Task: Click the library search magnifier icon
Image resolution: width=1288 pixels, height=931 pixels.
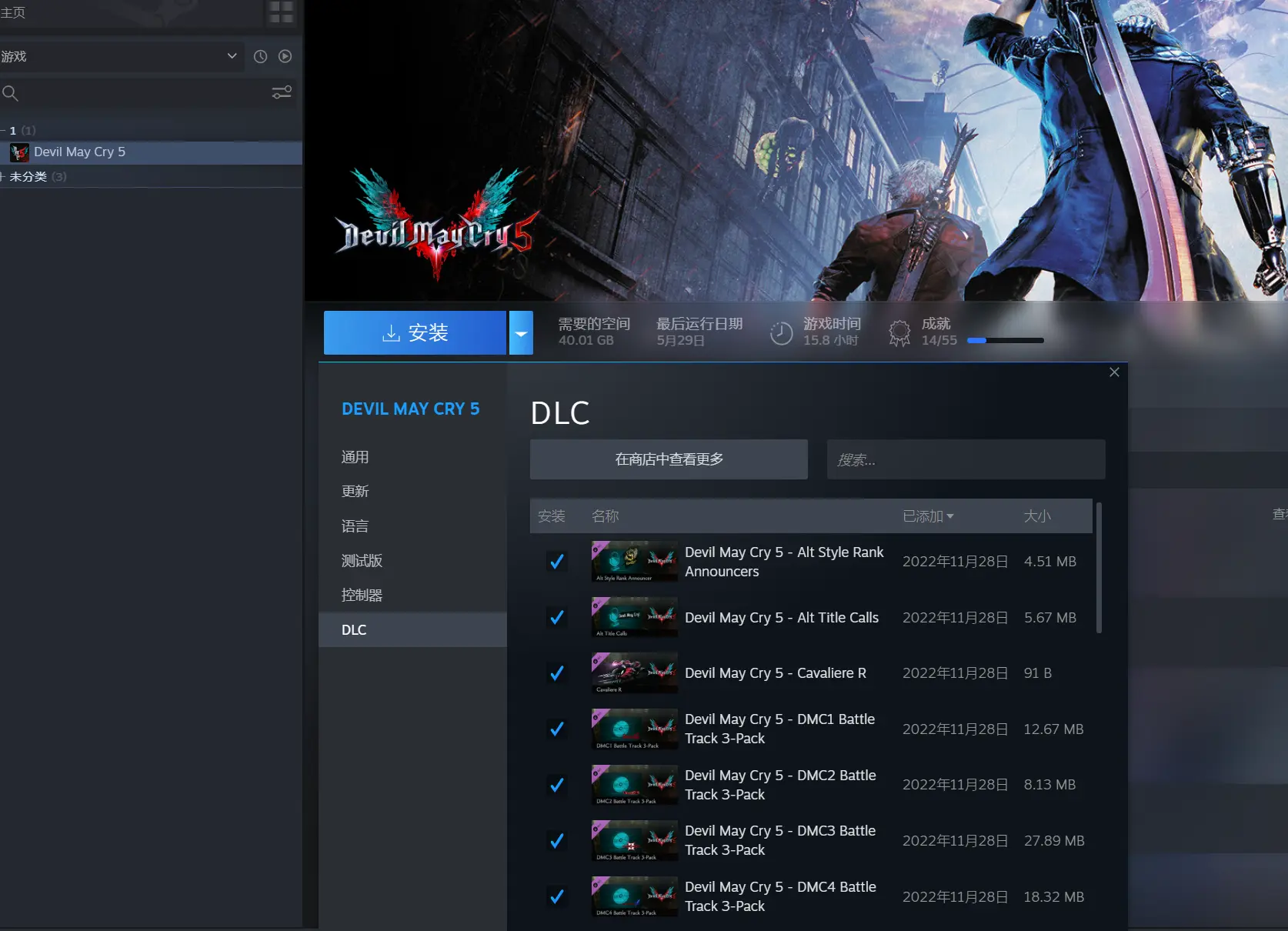Action: click(10, 93)
